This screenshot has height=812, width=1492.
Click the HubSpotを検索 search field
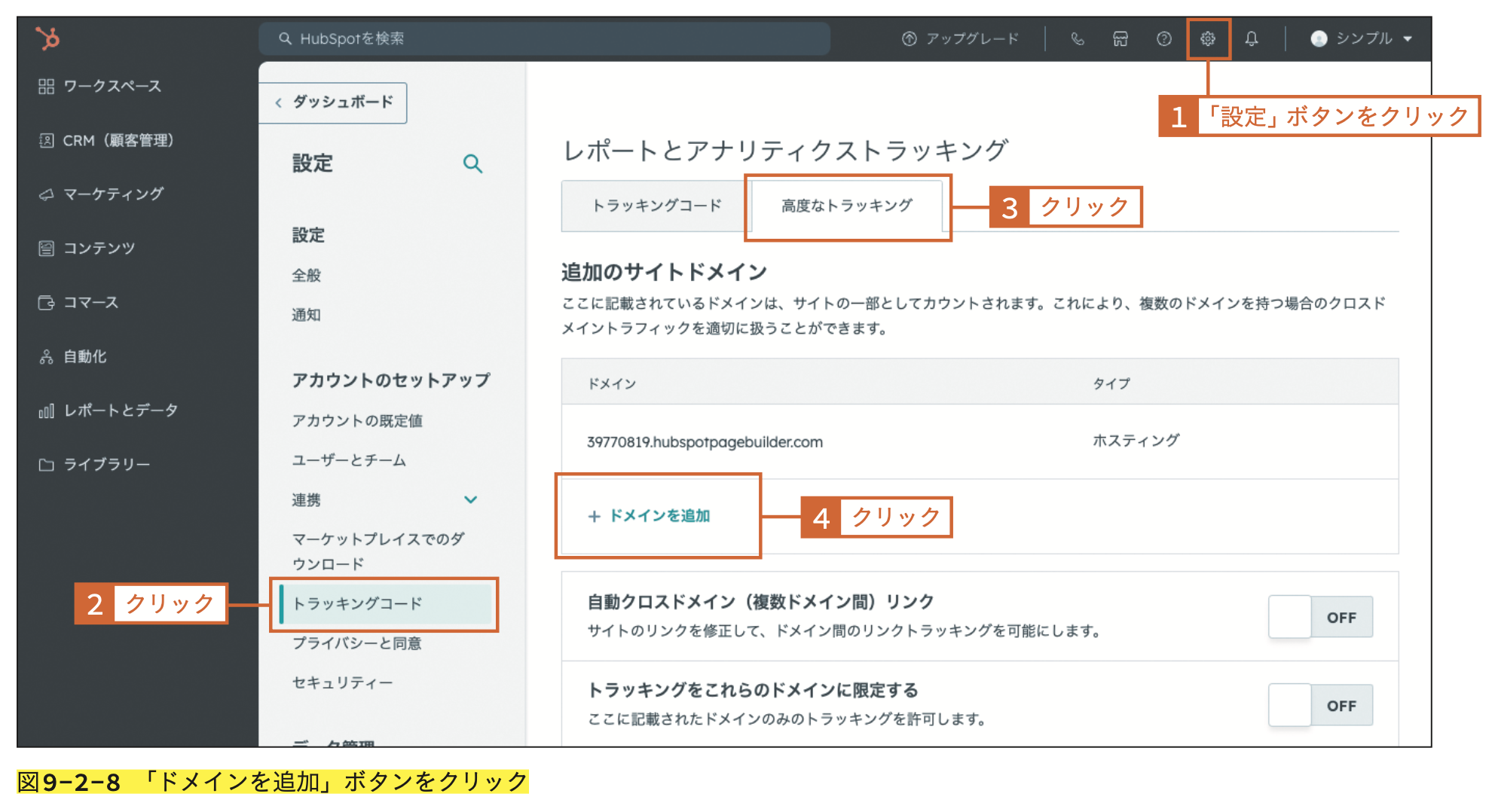(x=544, y=38)
